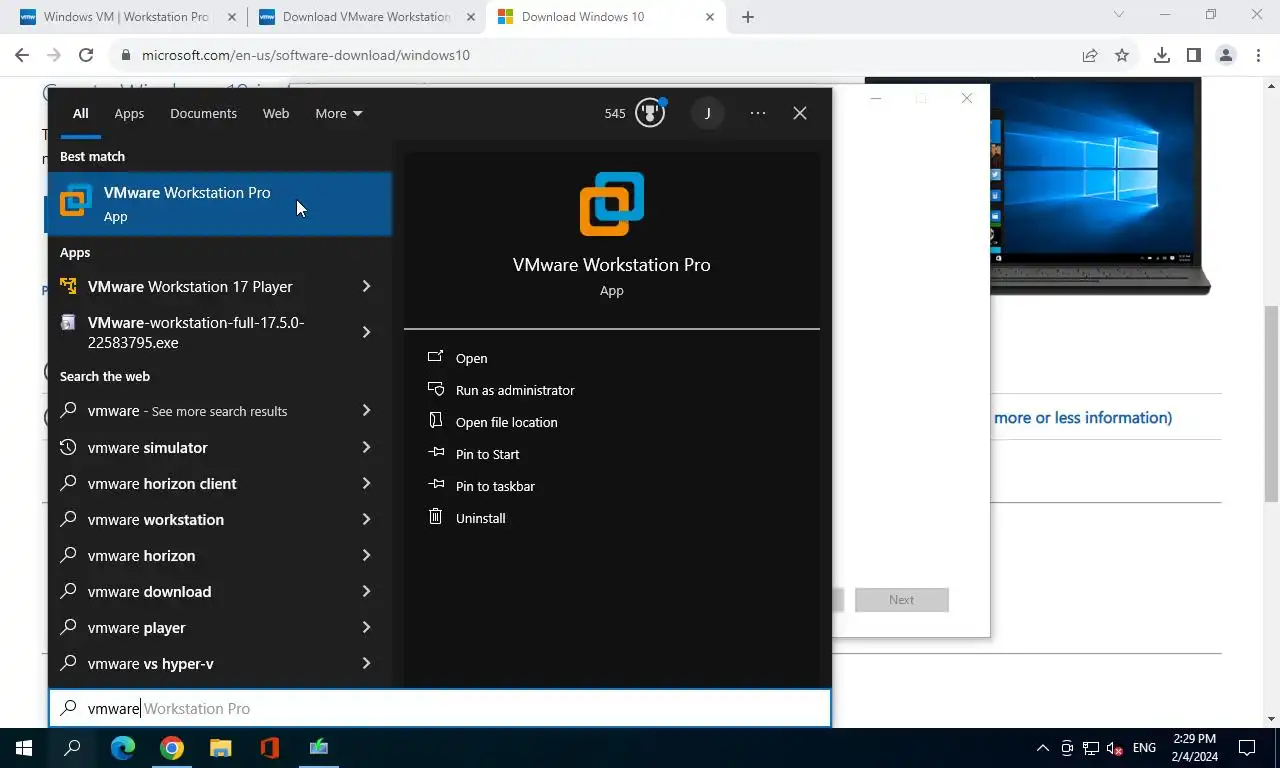
Task: Switch to Download VMware Workstation tab
Action: click(366, 17)
